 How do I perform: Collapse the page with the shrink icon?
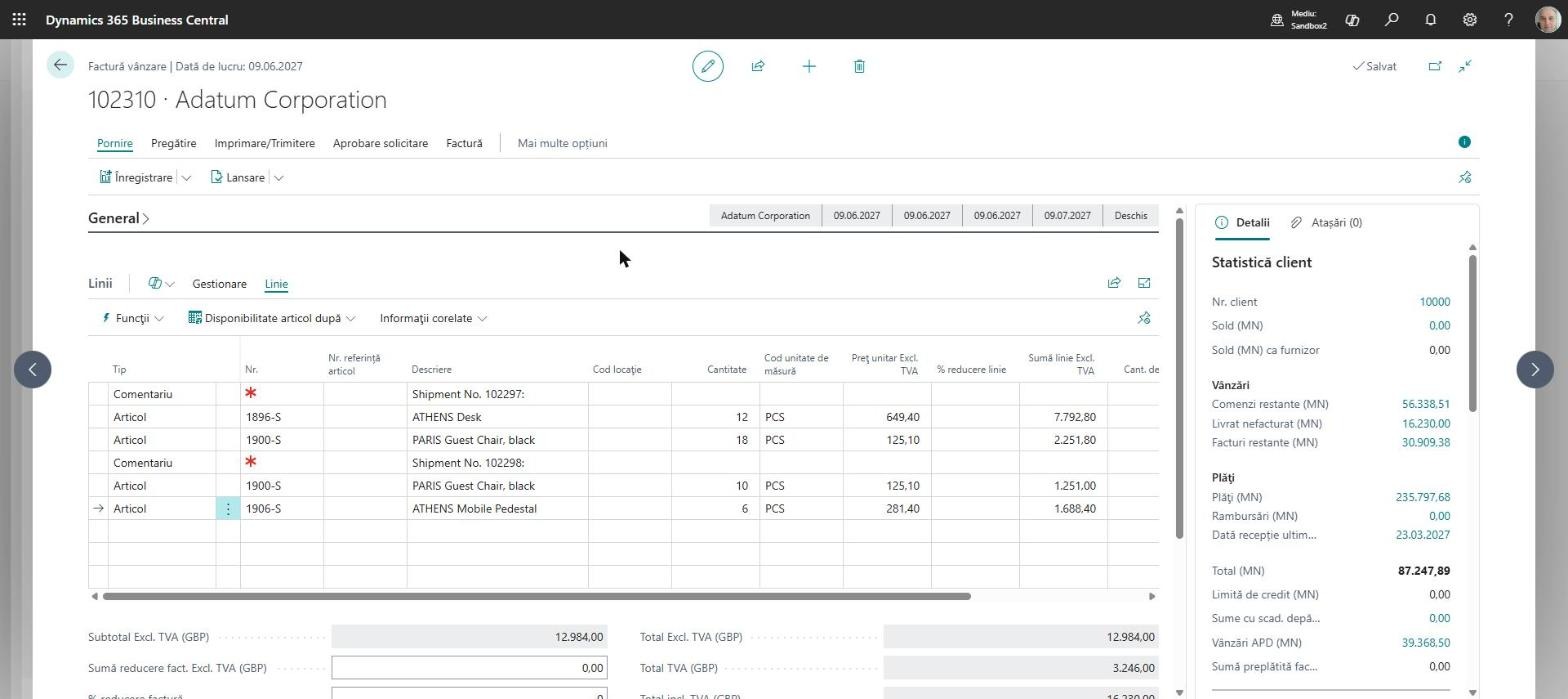coord(1465,66)
